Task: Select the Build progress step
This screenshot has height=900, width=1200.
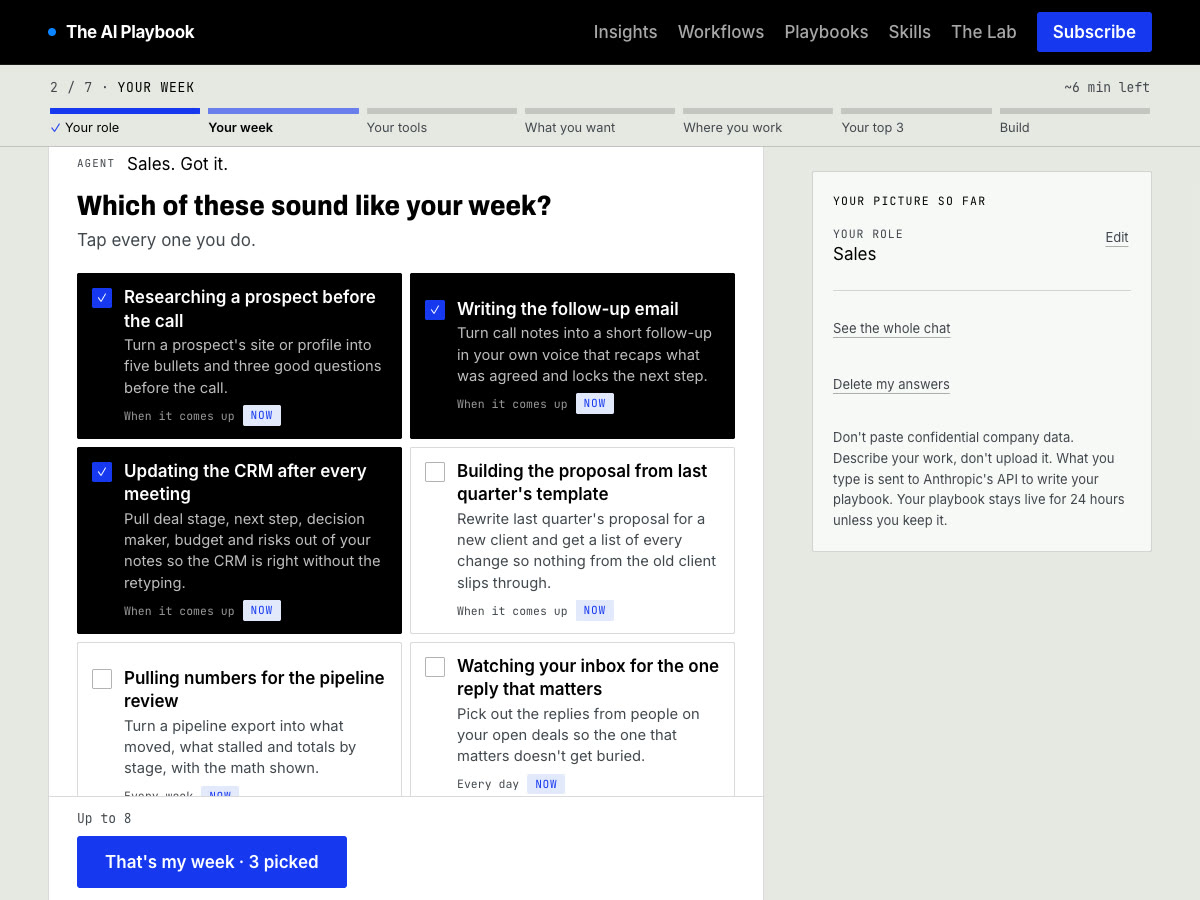Action: [x=1074, y=121]
